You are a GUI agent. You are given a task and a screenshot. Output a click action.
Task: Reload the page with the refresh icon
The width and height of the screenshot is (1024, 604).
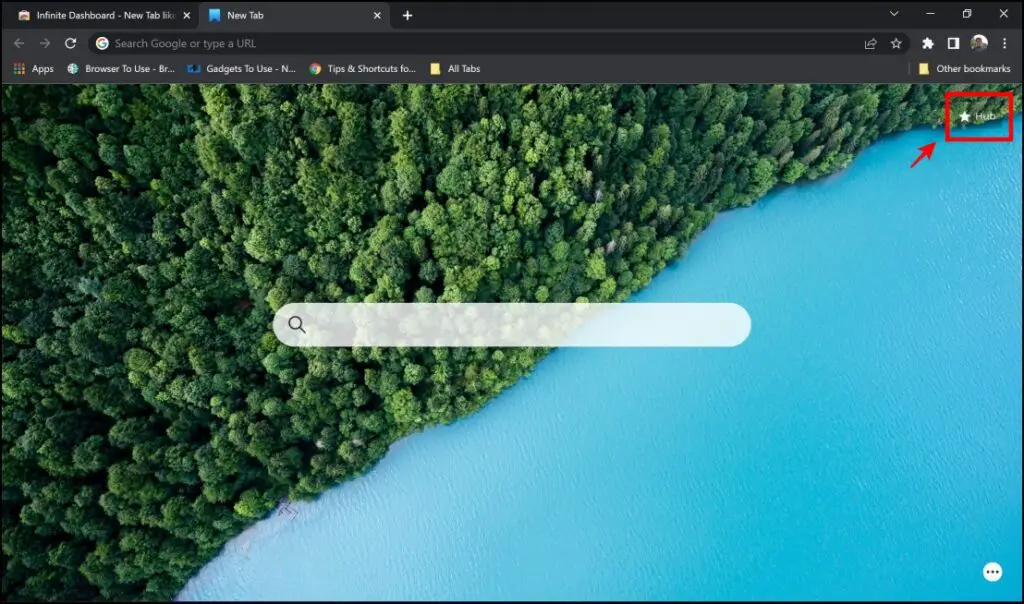tap(69, 43)
